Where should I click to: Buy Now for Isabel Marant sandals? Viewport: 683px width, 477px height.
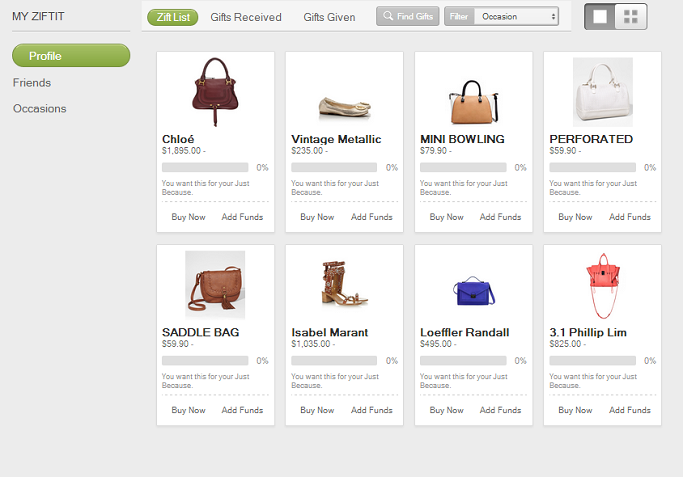[317, 410]
